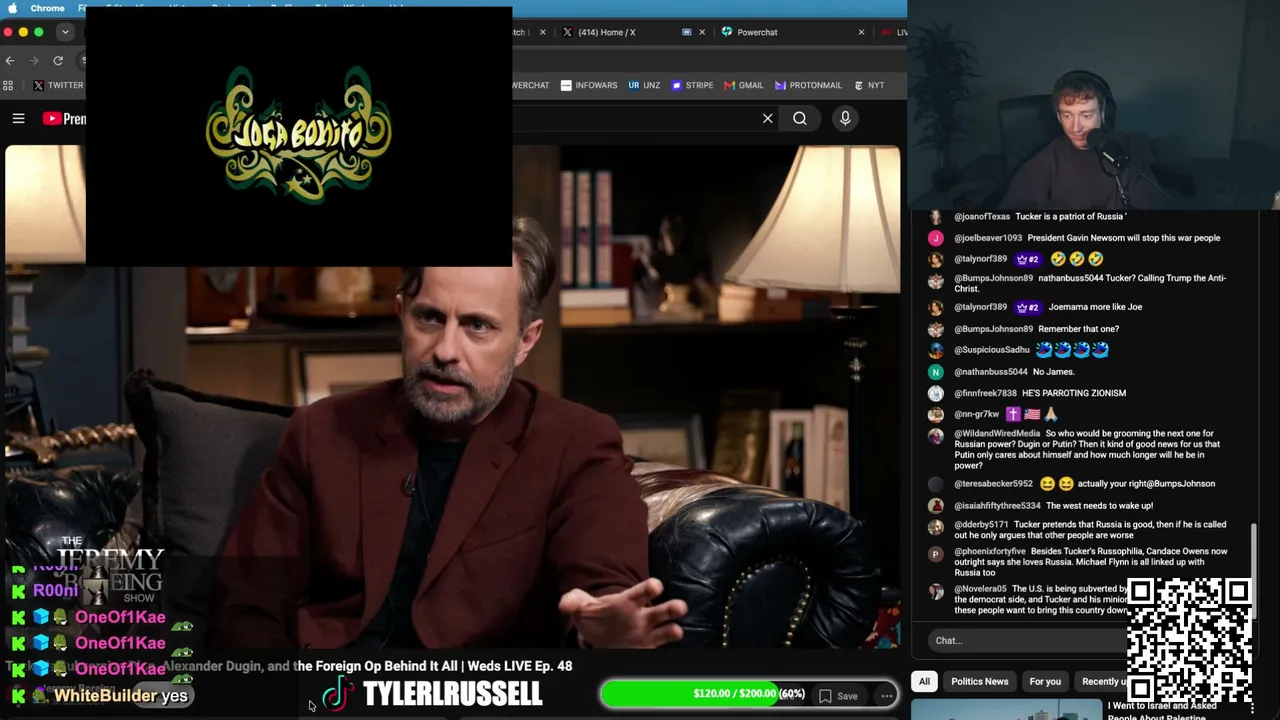1280x720 pixels.
Task: Click the @finnfreek7838 username in chat
Action: 985,393
